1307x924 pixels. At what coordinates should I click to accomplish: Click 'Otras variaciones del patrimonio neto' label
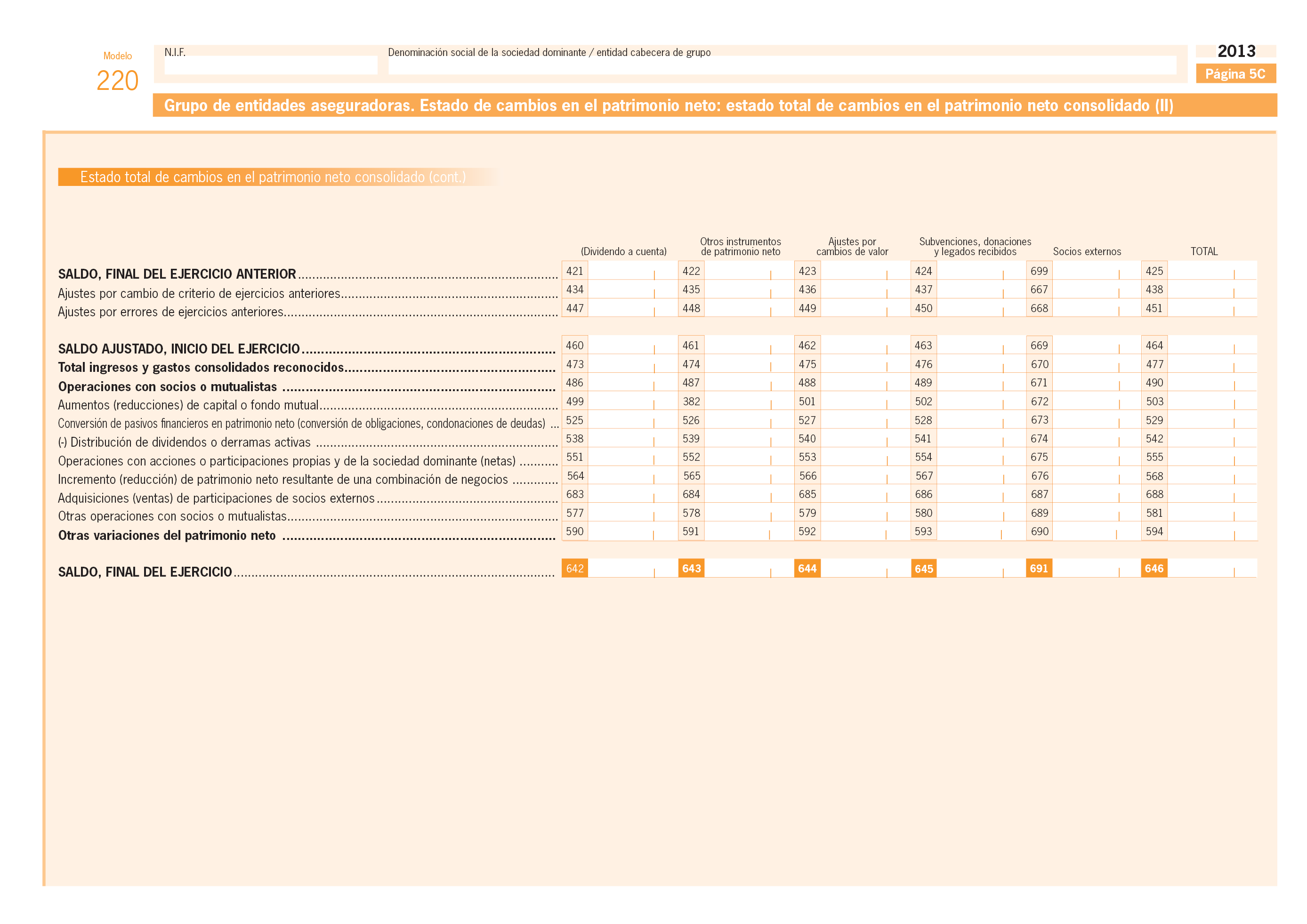click(167, 535)
